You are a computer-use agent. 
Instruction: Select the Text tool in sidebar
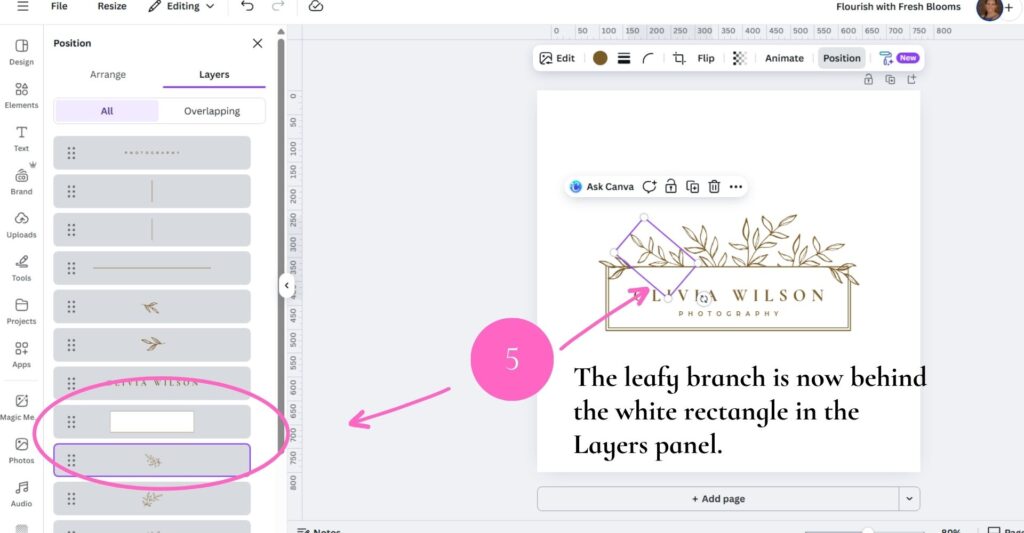click(x=21, y=137)
